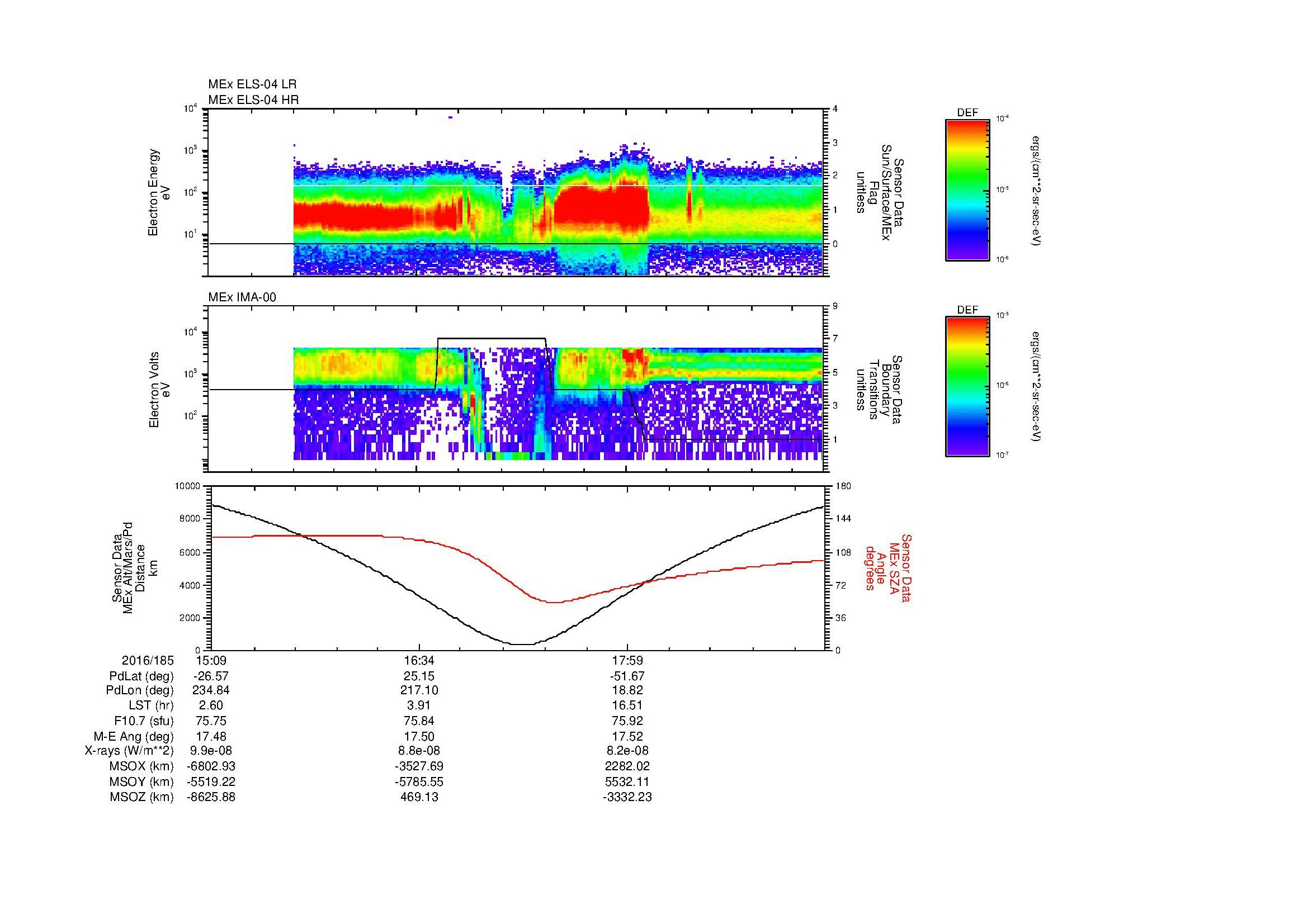Click the time tick label '17:59'
This screenshot has height=924, width=1308.
pos(627,660)
